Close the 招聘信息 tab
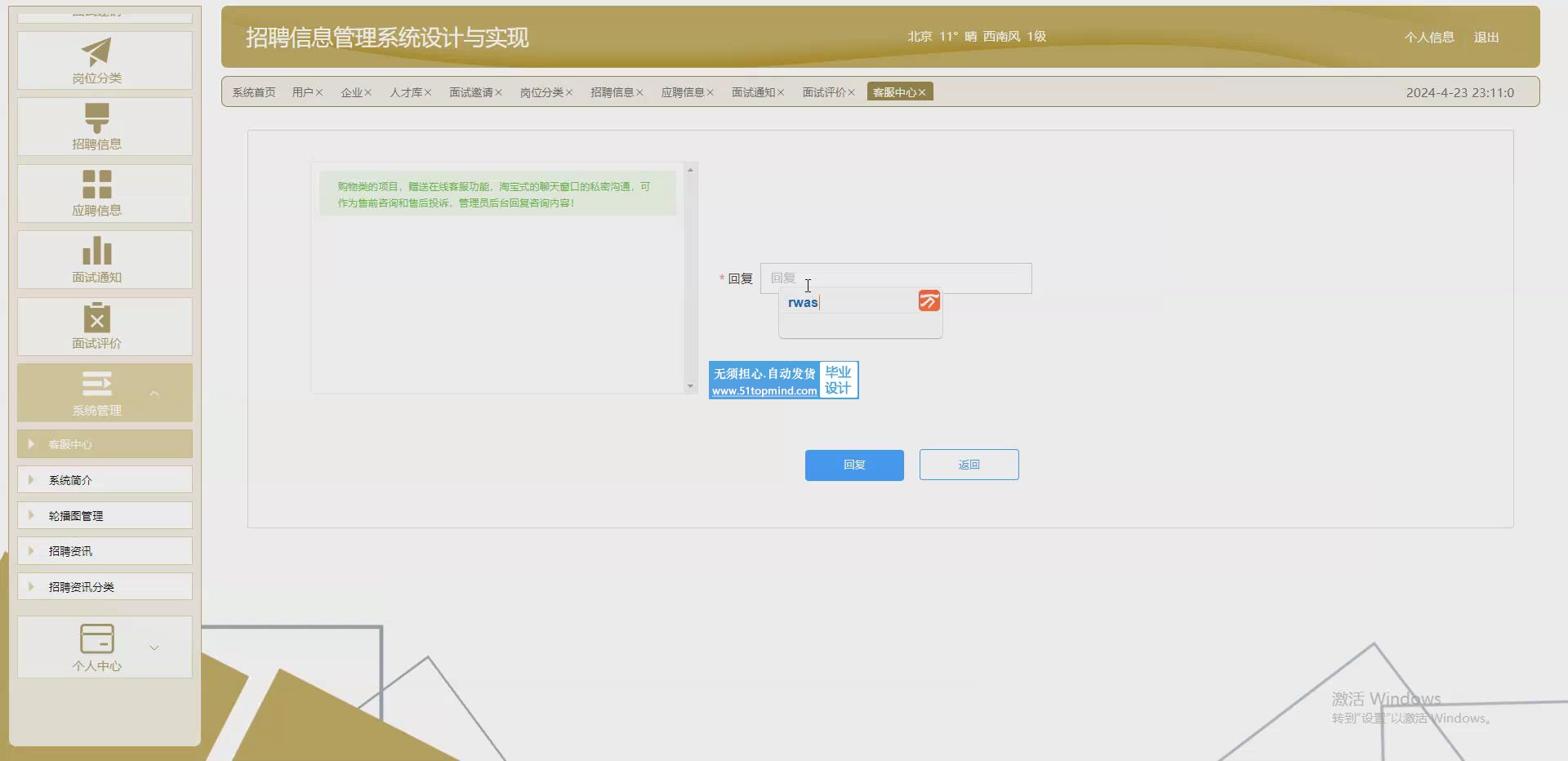Image resolution: width=1568 pixels, height=761 pixels. pyautogui.click(x=640, y=93)
